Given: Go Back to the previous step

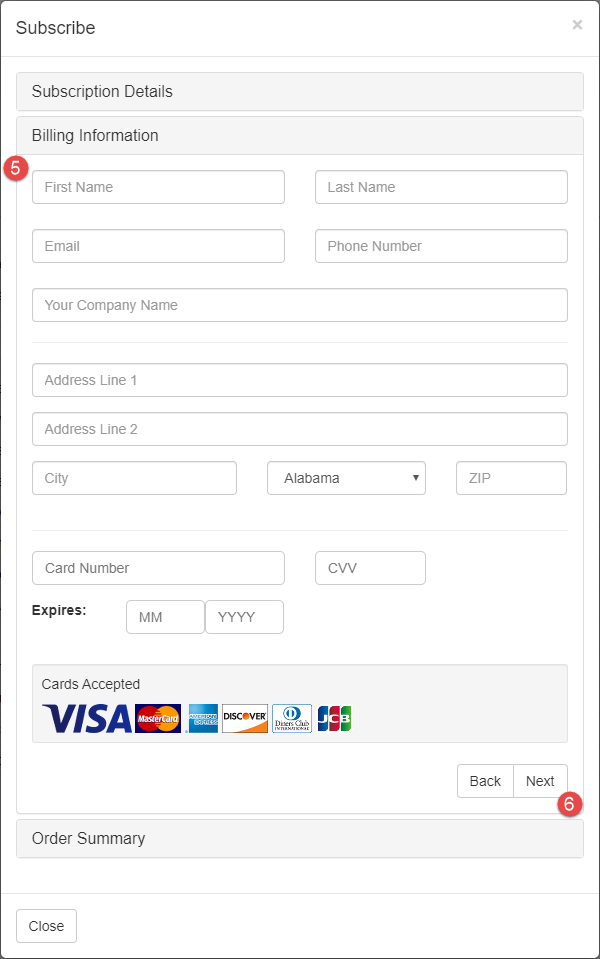Looking at the screenshot, I should (x=485, y=781).
